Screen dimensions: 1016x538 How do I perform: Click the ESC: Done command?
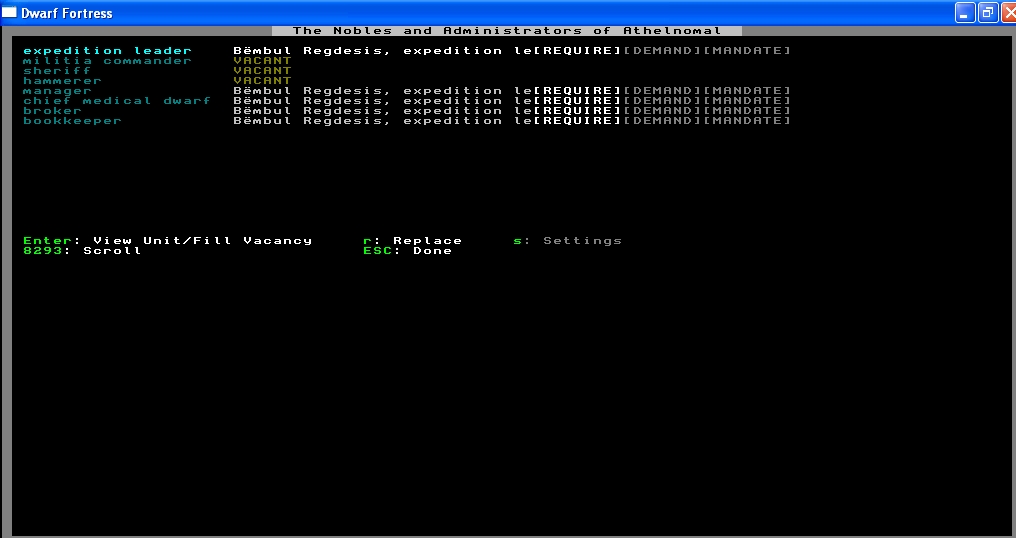pos(408,251)
